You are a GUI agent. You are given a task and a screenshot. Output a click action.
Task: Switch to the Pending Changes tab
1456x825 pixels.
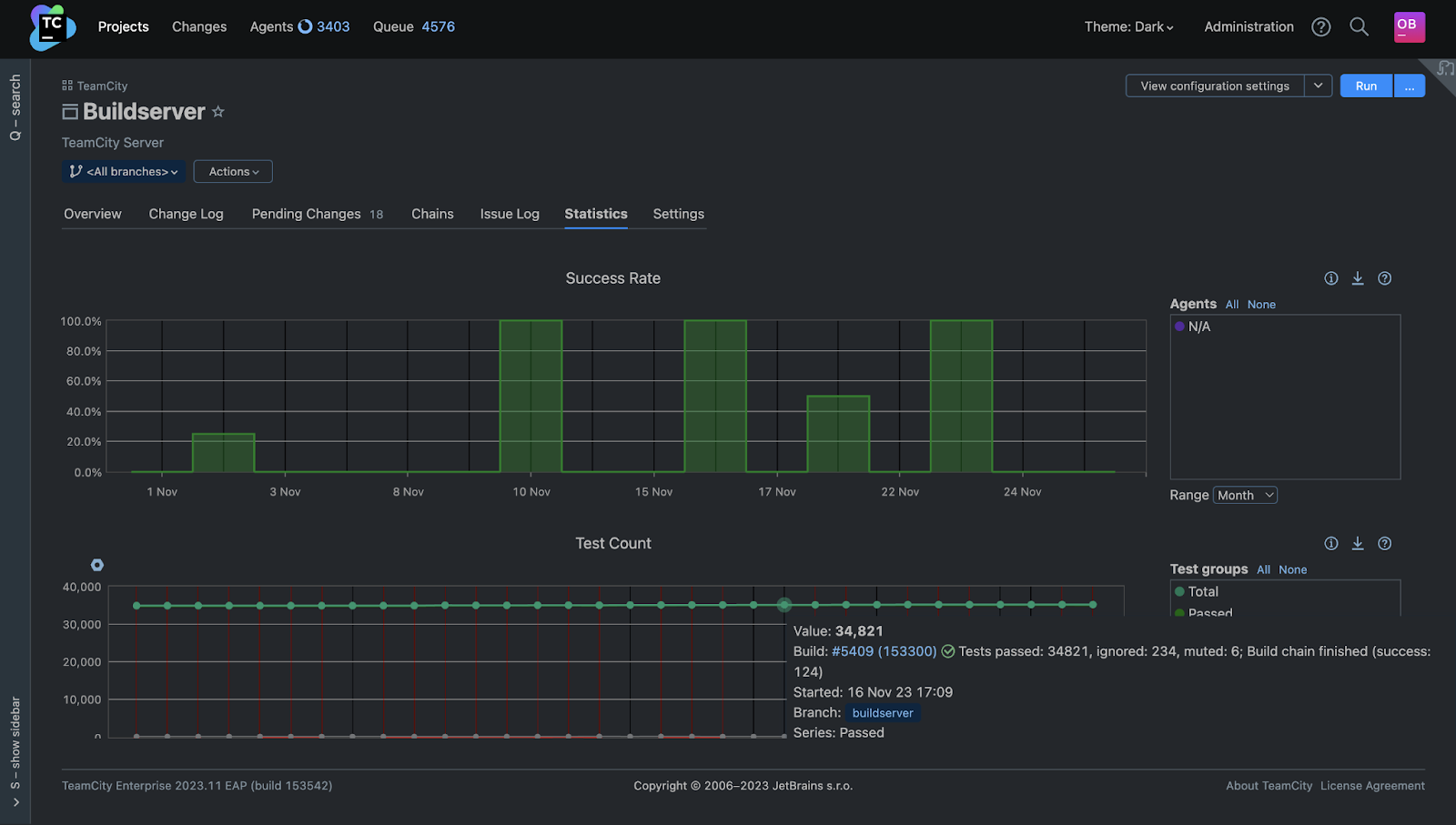318,214
